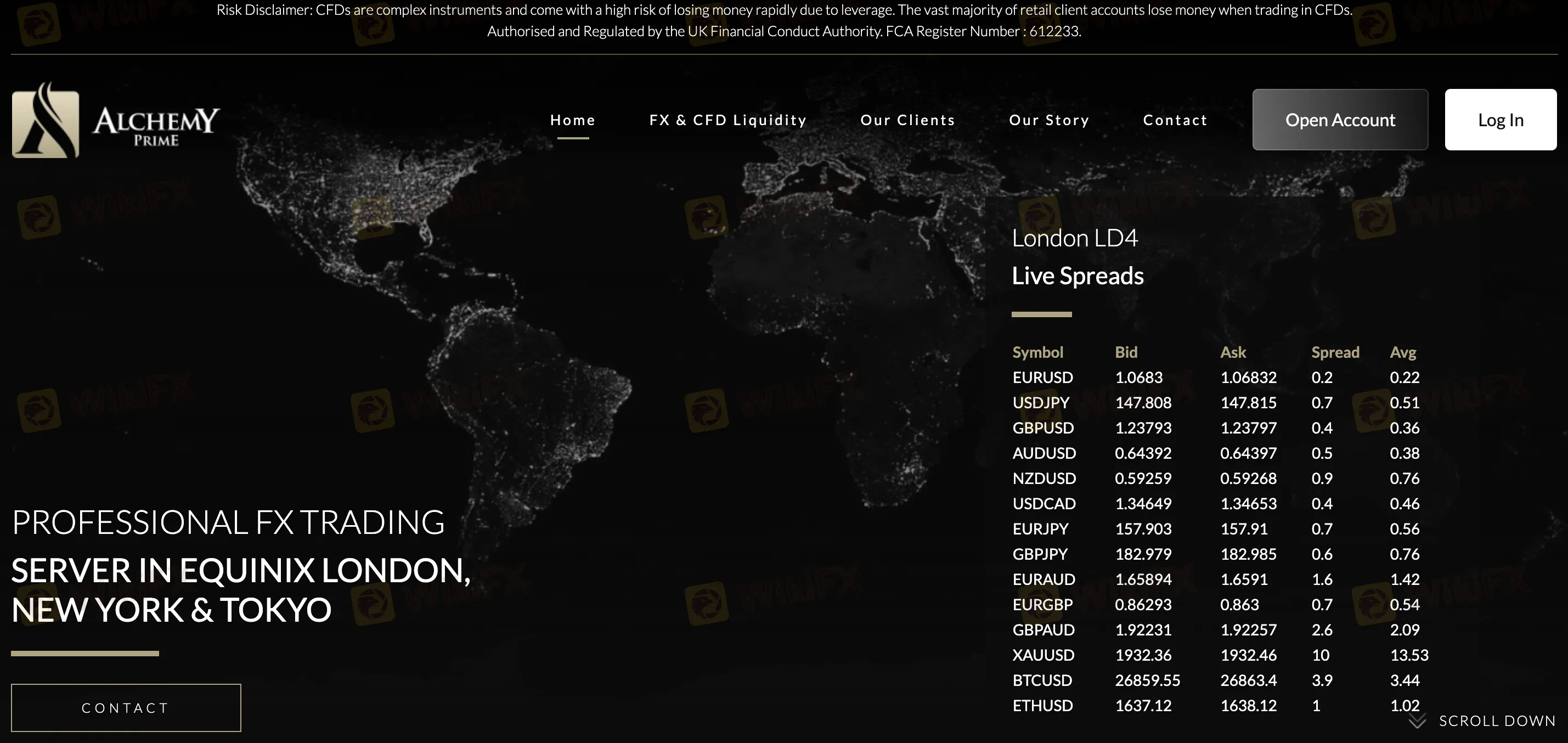Click the Live Spreads title
This screenshot has height=743, width=1568.
pyautogui.click(x=1078, y=275)
